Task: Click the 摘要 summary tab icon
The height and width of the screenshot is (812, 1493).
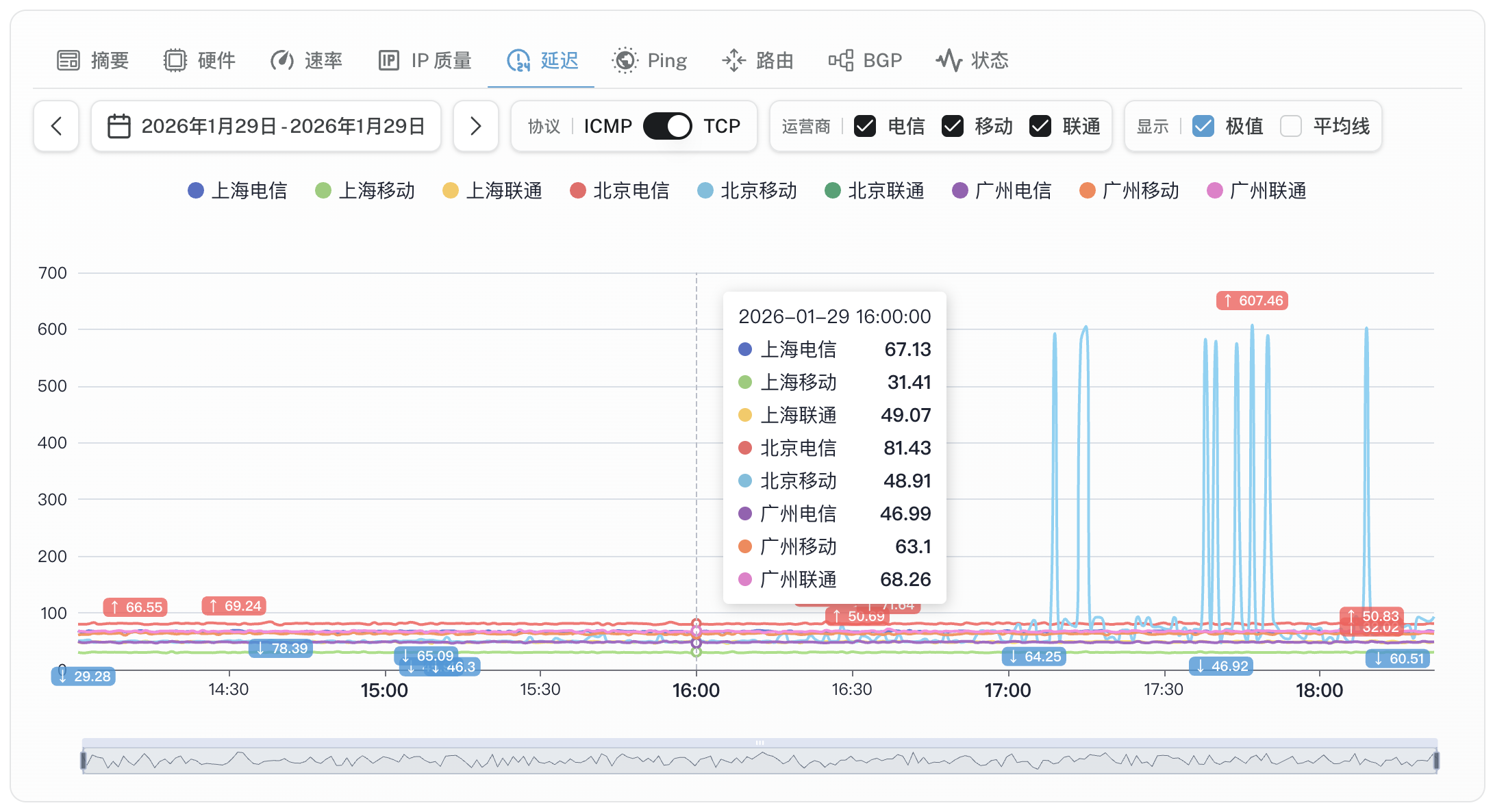Action: [68, 60]
